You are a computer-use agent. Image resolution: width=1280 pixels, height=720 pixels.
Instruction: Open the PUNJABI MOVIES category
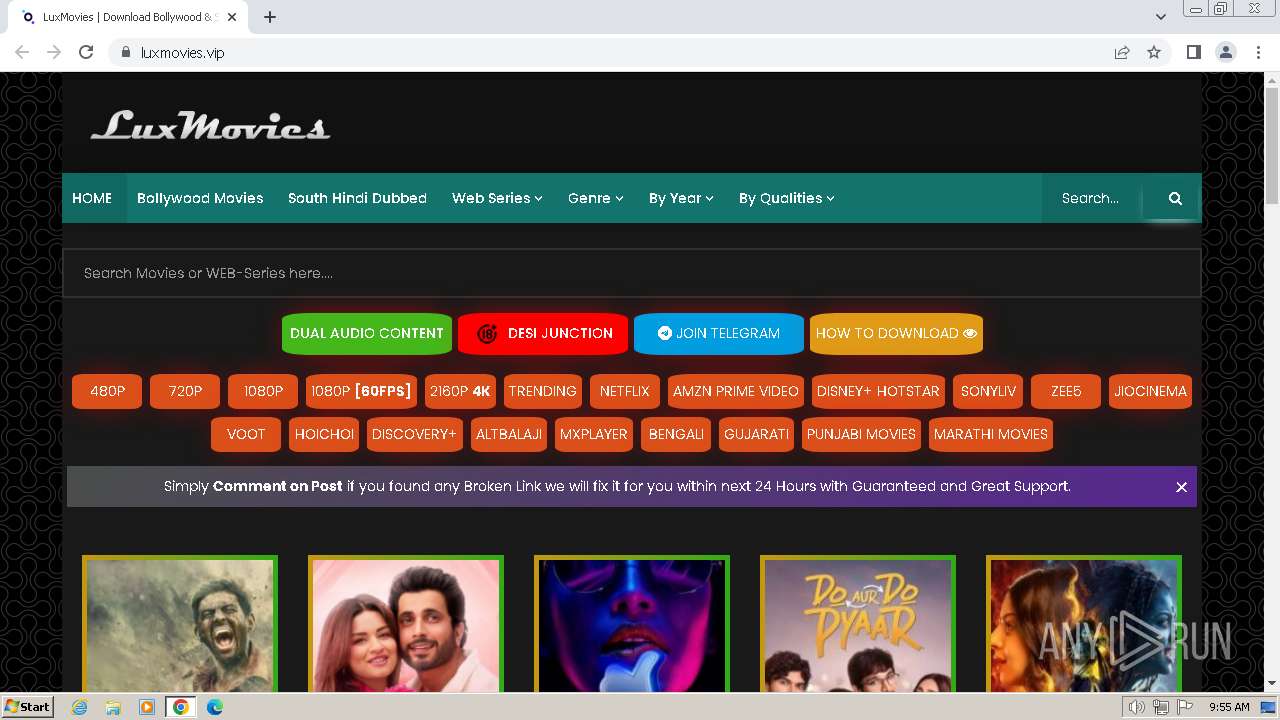(861, 434)
